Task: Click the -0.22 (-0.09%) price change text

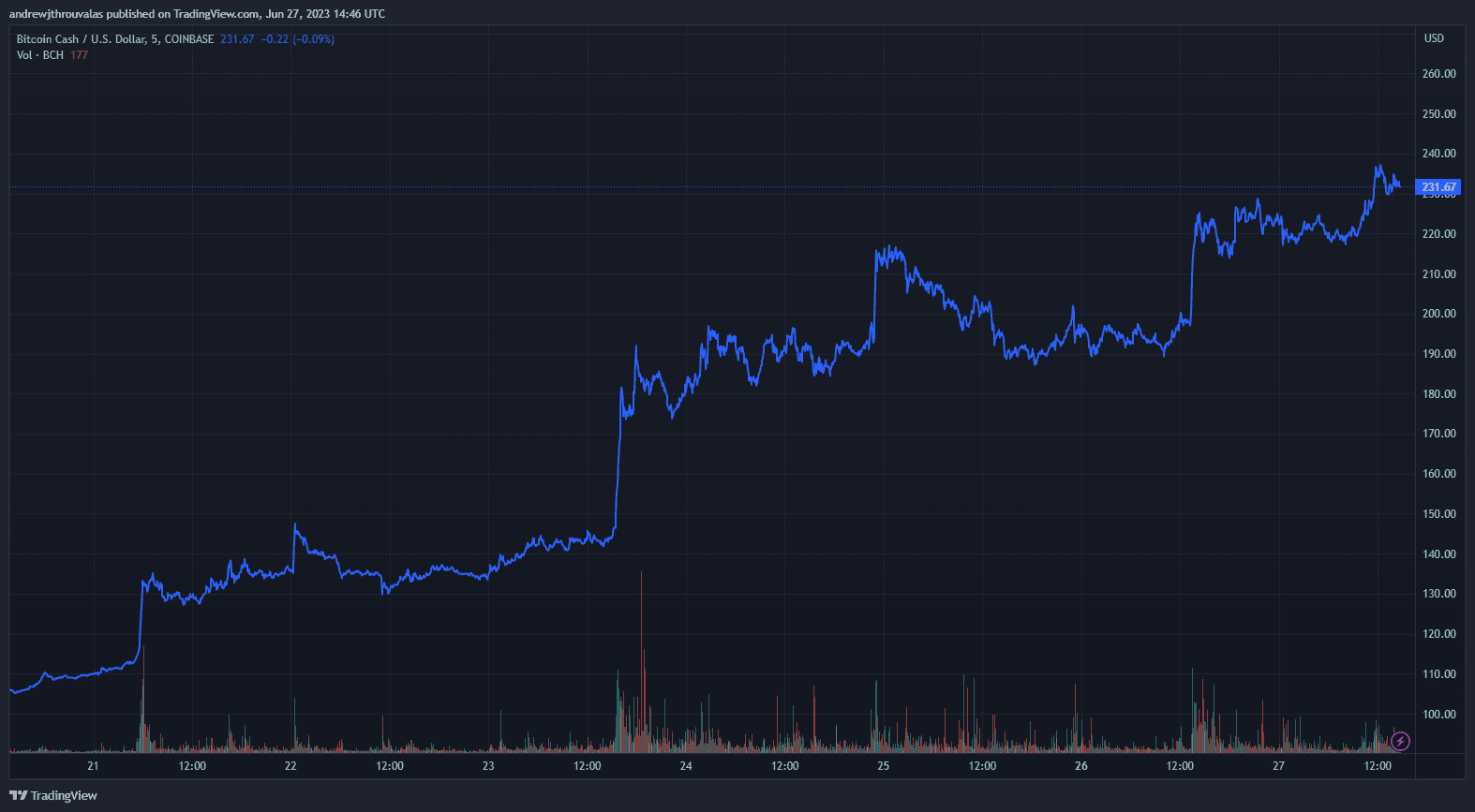Action: pyautogui.click(x=298, y=39)
